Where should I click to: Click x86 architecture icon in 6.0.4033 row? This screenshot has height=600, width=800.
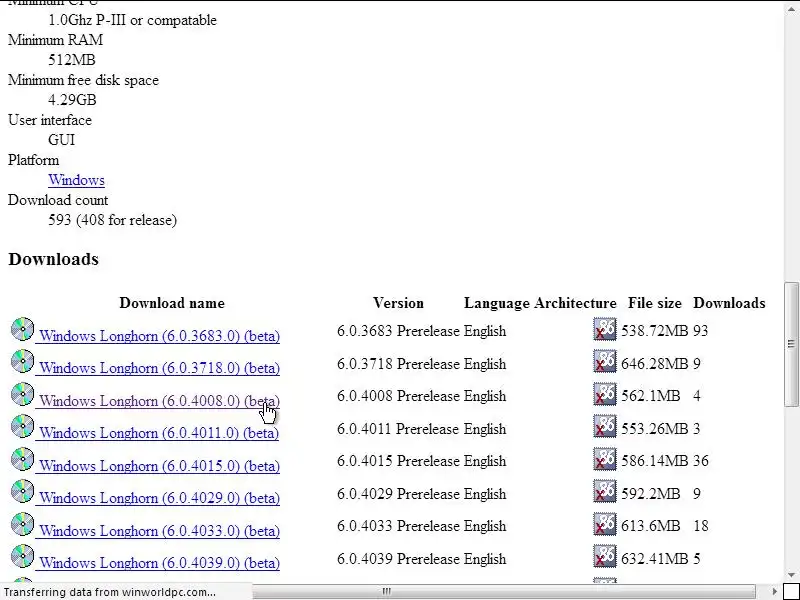click(x=605, y=524)
